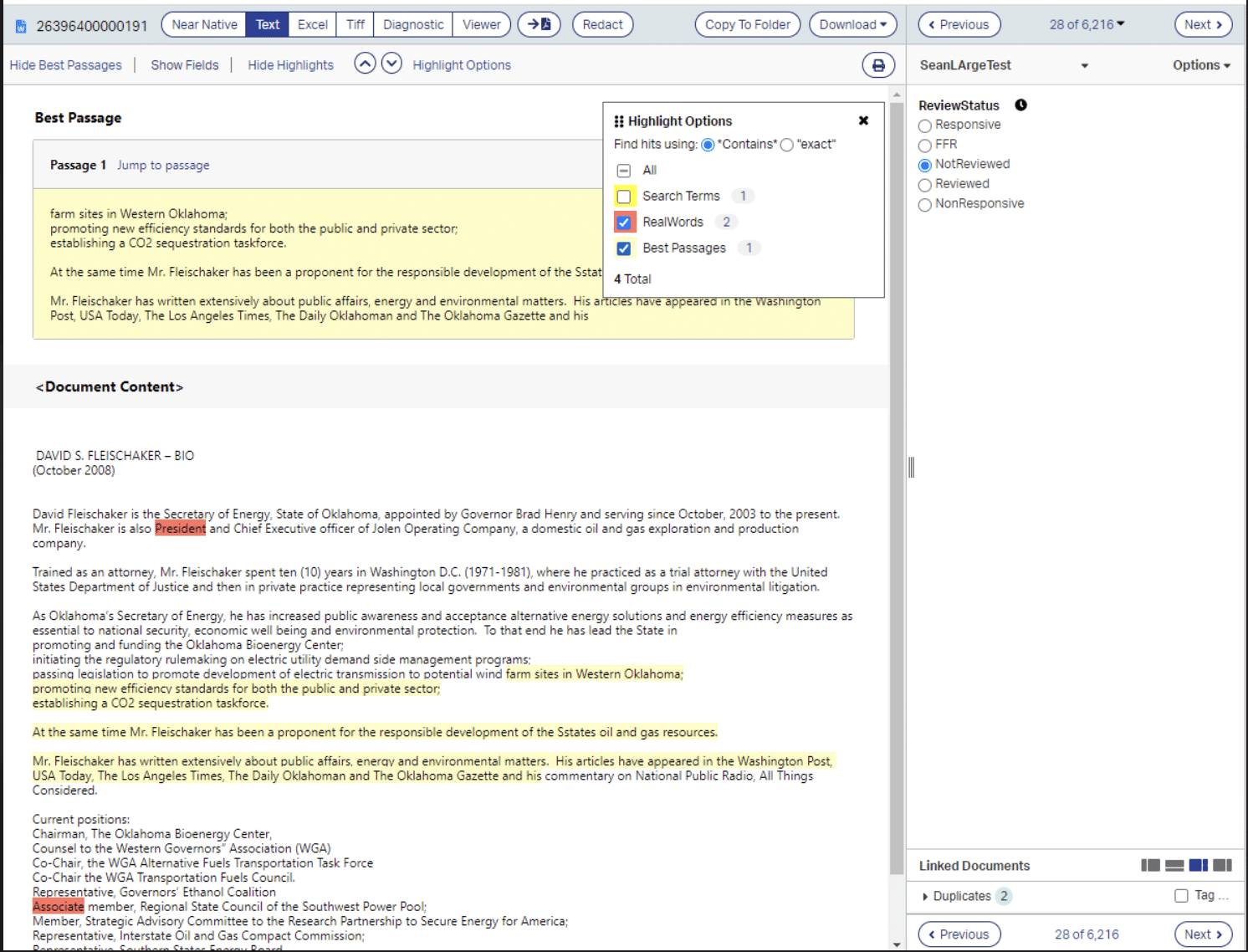Viewport: 1248px width, 952px height.
Task: Set review status to FFR
Action: pos(925,146)
